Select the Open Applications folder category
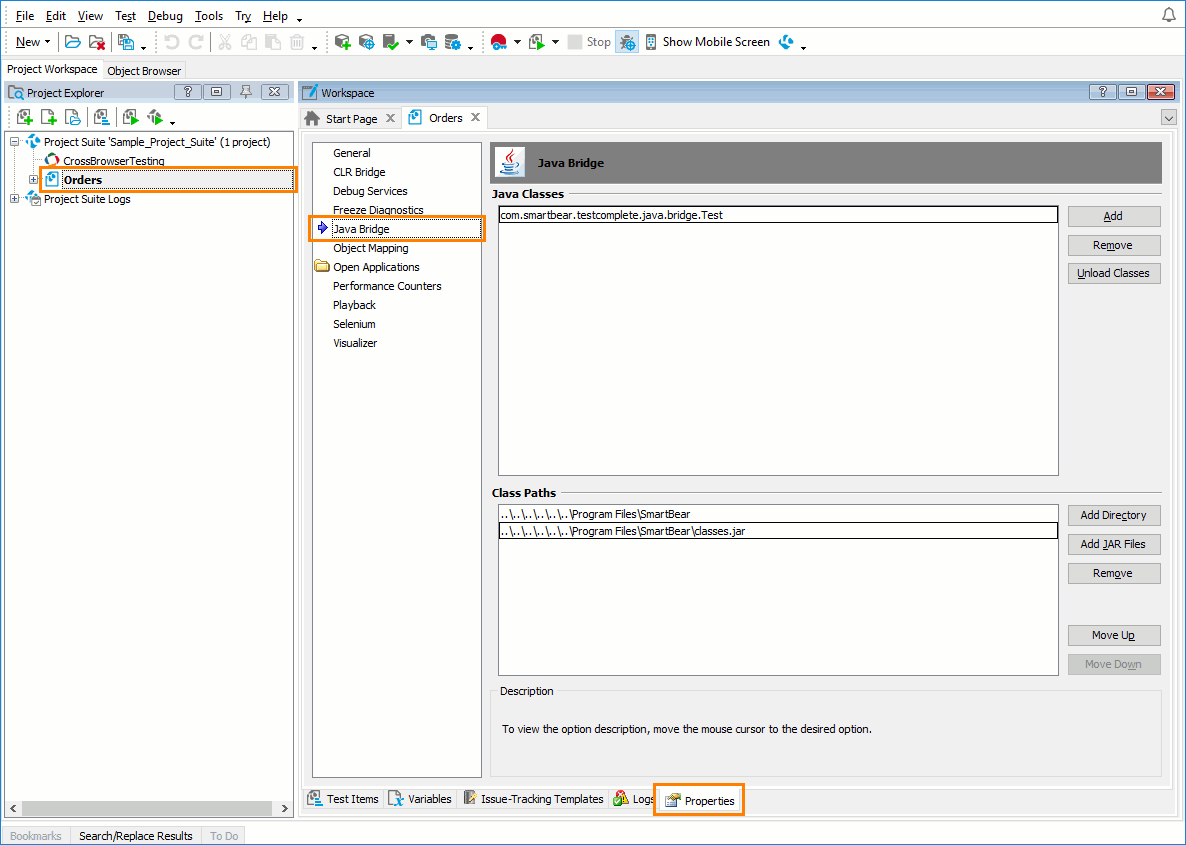1186x845 pixels. coord(376,267)
